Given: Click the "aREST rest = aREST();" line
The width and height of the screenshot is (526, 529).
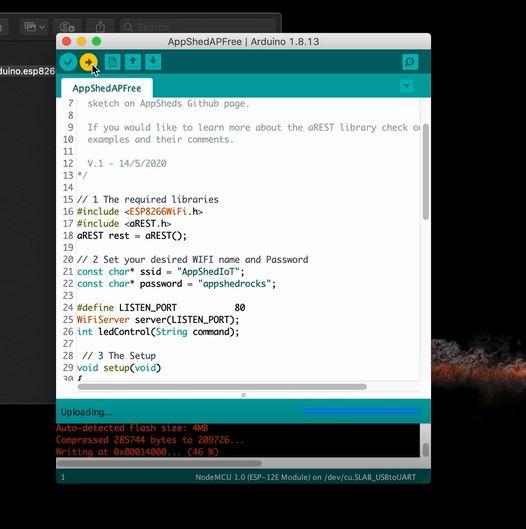Looking at the screenshot, I should [132, 235].
